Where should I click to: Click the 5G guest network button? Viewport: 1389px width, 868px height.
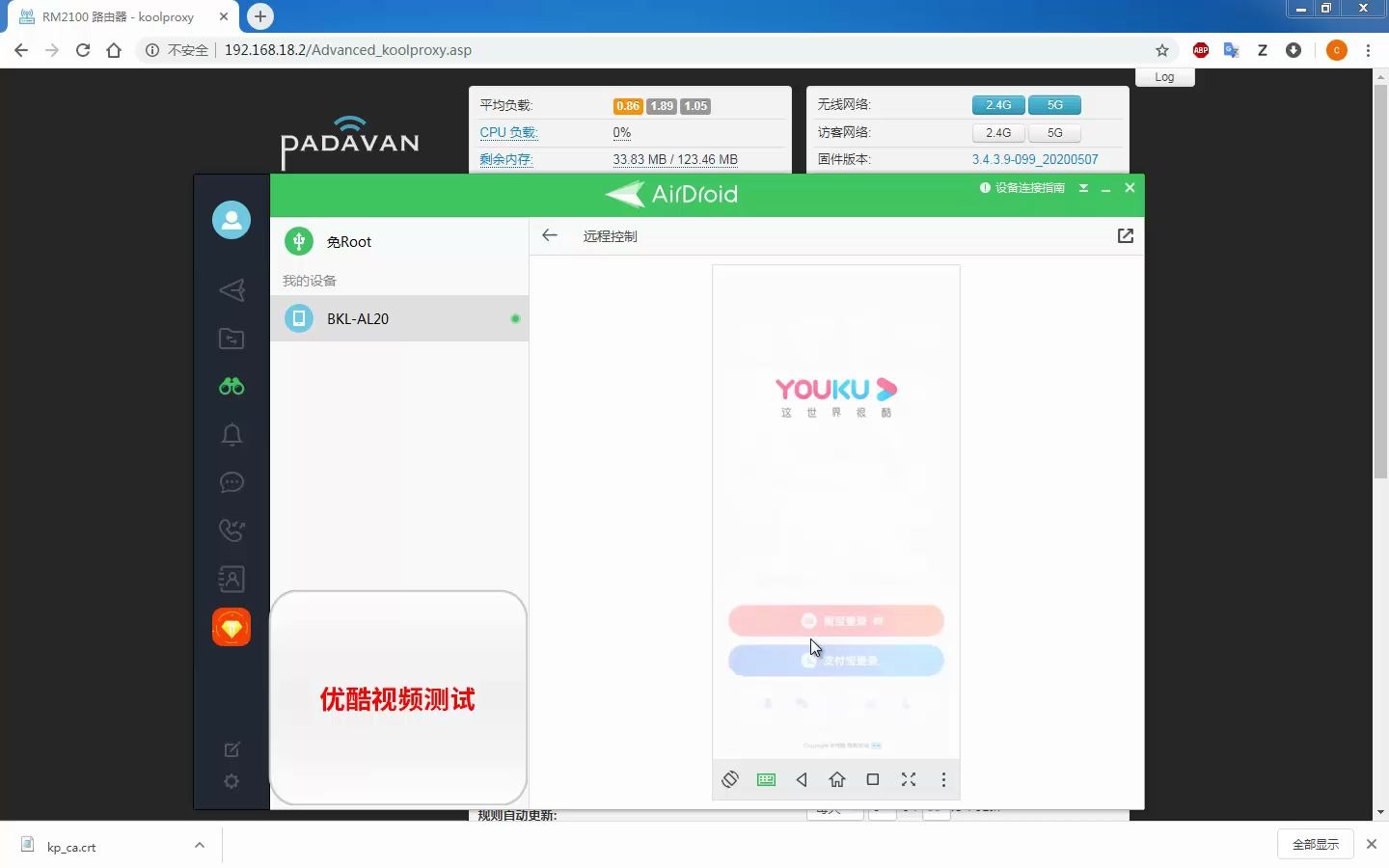(x=1055, y=133)
